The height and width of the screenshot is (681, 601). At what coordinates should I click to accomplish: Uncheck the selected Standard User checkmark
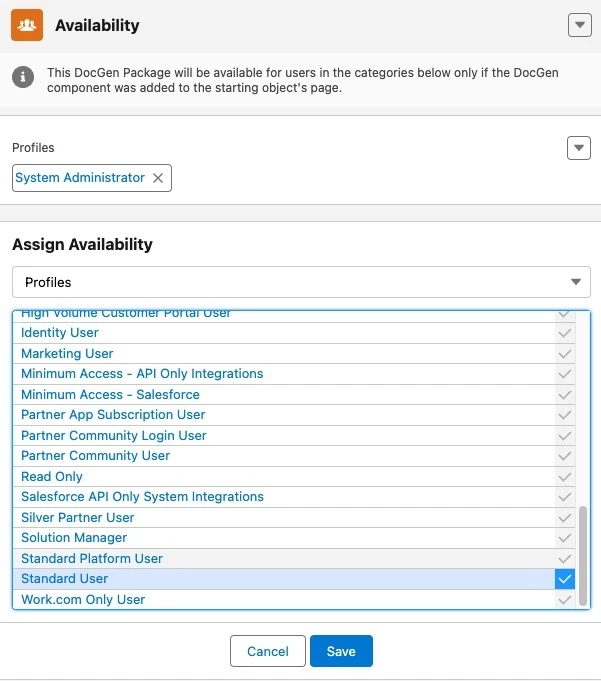565,579
